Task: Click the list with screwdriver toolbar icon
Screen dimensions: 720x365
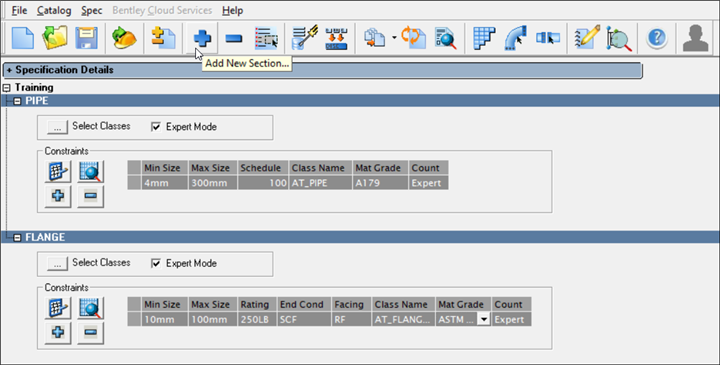Action: click(305, 38)
